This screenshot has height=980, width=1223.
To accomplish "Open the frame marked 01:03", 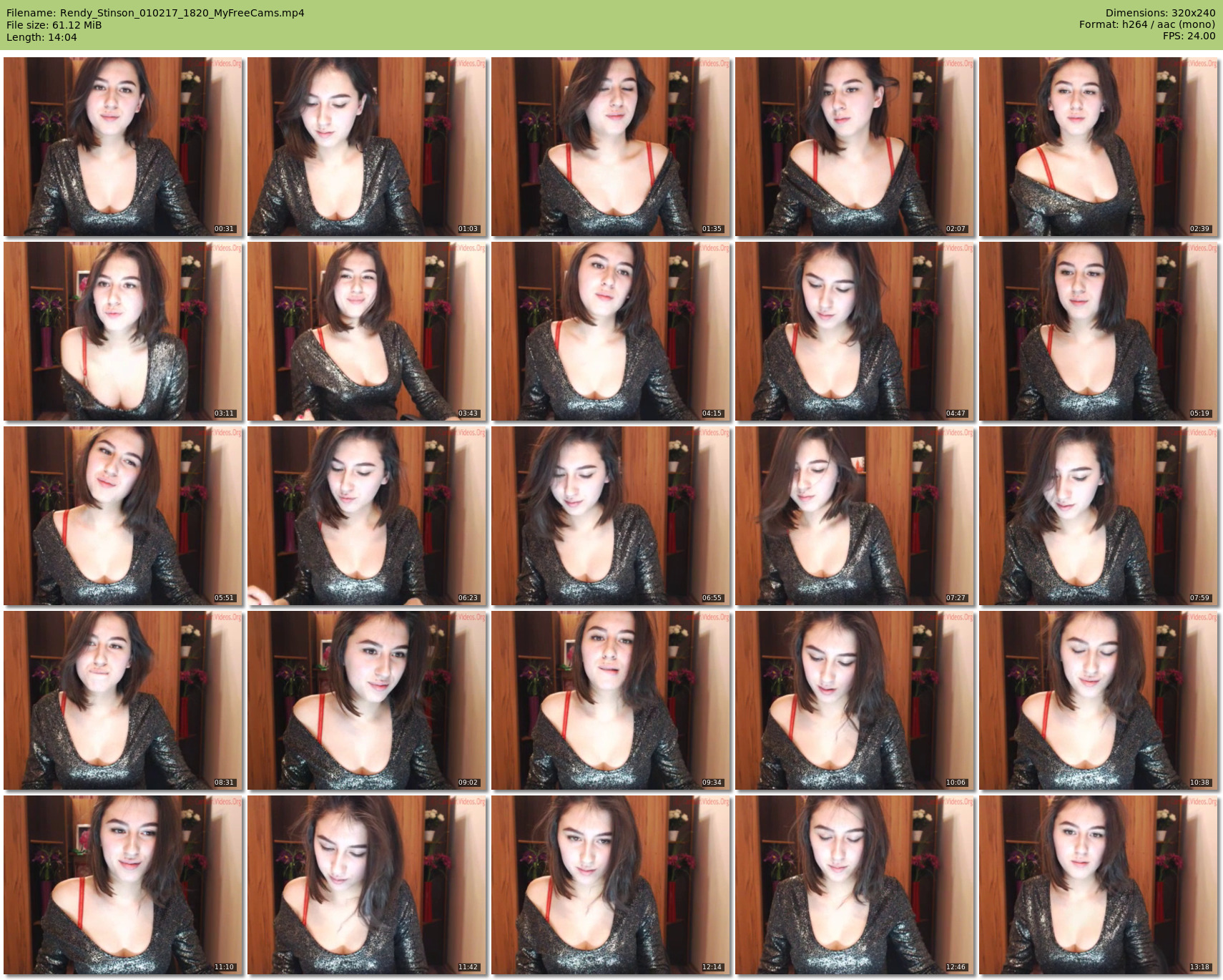I will [367, 147].
